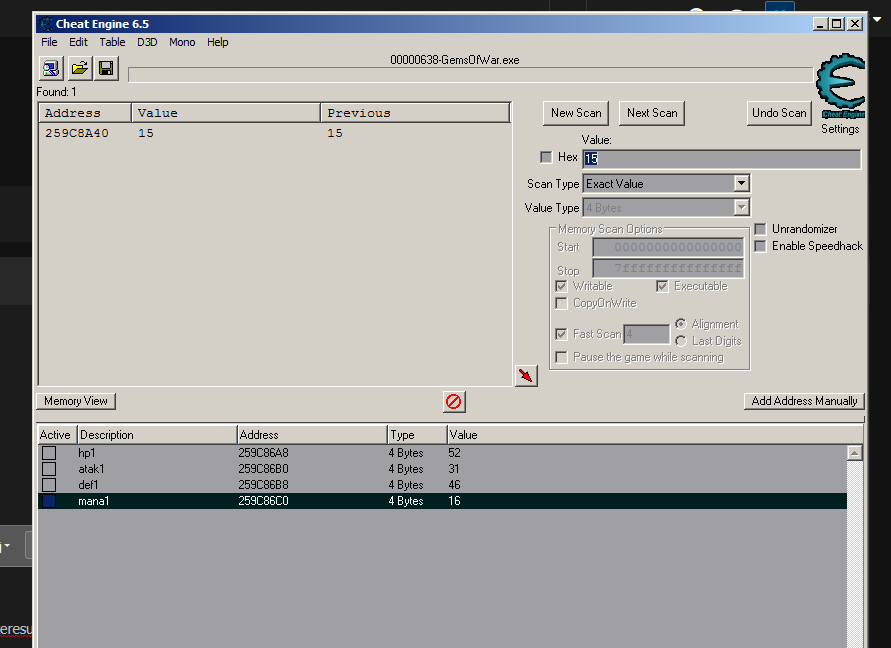Click value 52 of hp1
The image size is (891, 648).
click(454, 453)
